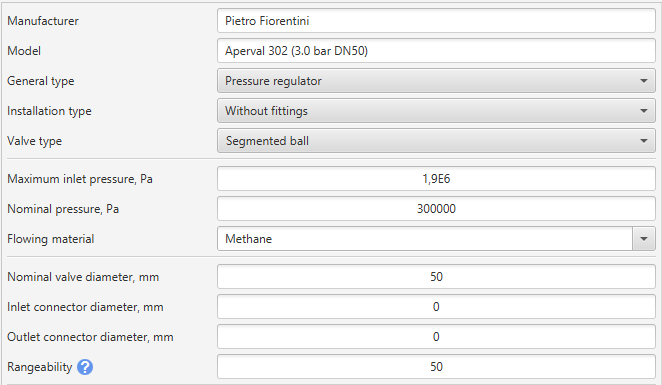Expand the Installation type combo box

(436, 111)
